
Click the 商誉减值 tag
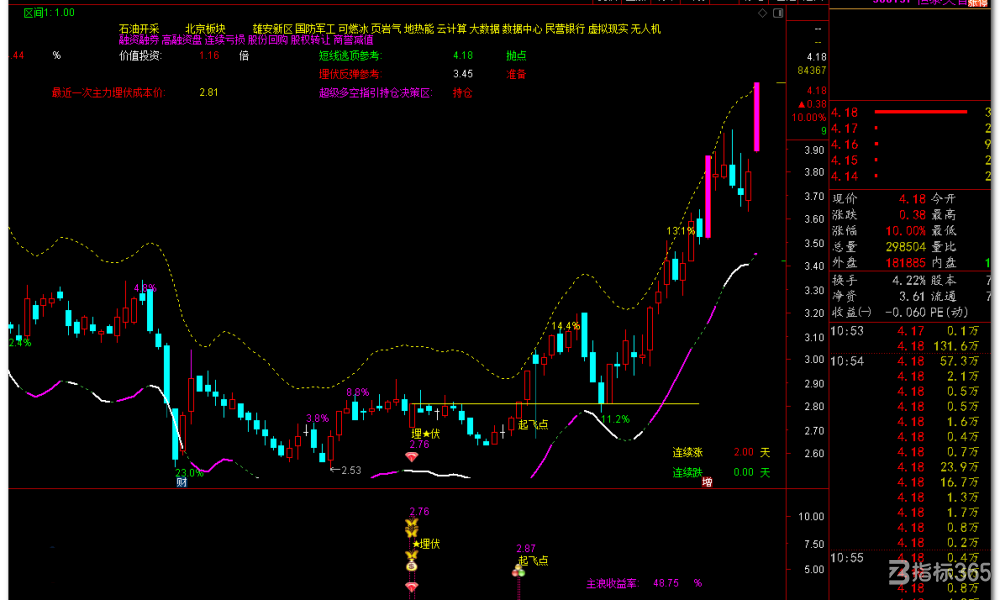pyautogui.click(x=353, y=40)
